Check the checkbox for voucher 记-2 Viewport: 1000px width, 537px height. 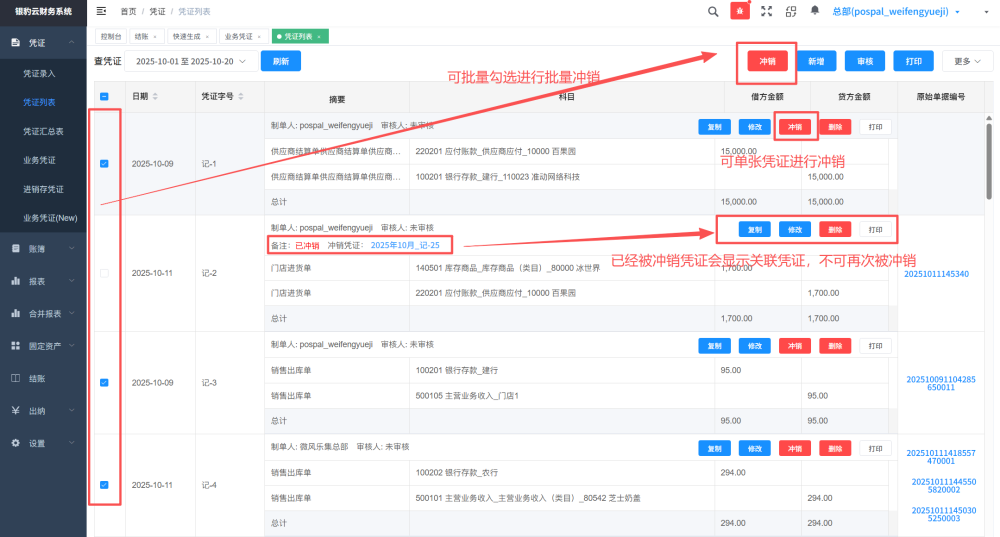(105, 273)
